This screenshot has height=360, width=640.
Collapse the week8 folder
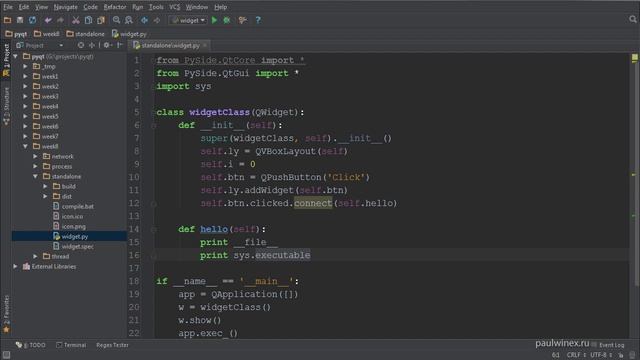[x=25, y=146]
